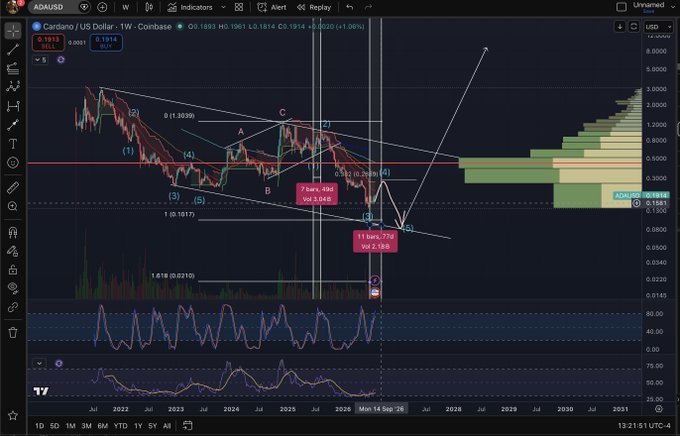The height and width of the screenshot is (436, 680).
Task: Select the crosshair cursor tool
Action: click(x=13, y=31)
